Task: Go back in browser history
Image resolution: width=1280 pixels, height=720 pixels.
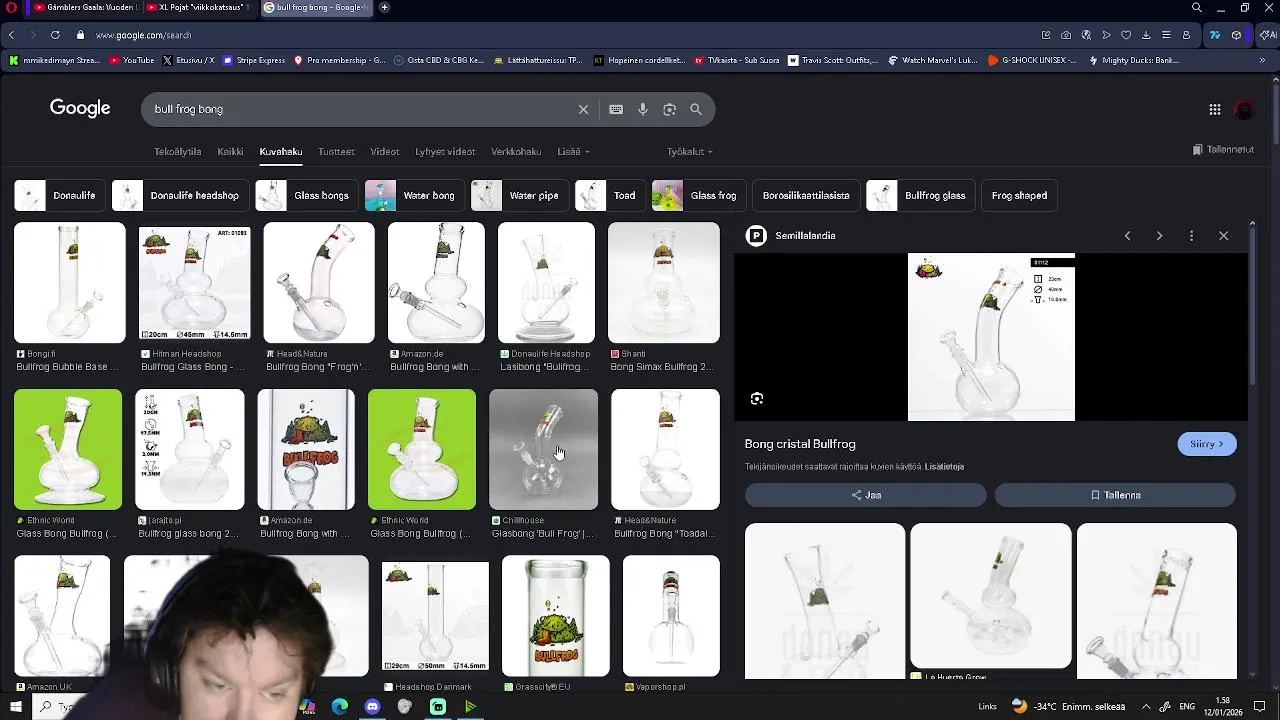Action: tap(11, 35)
